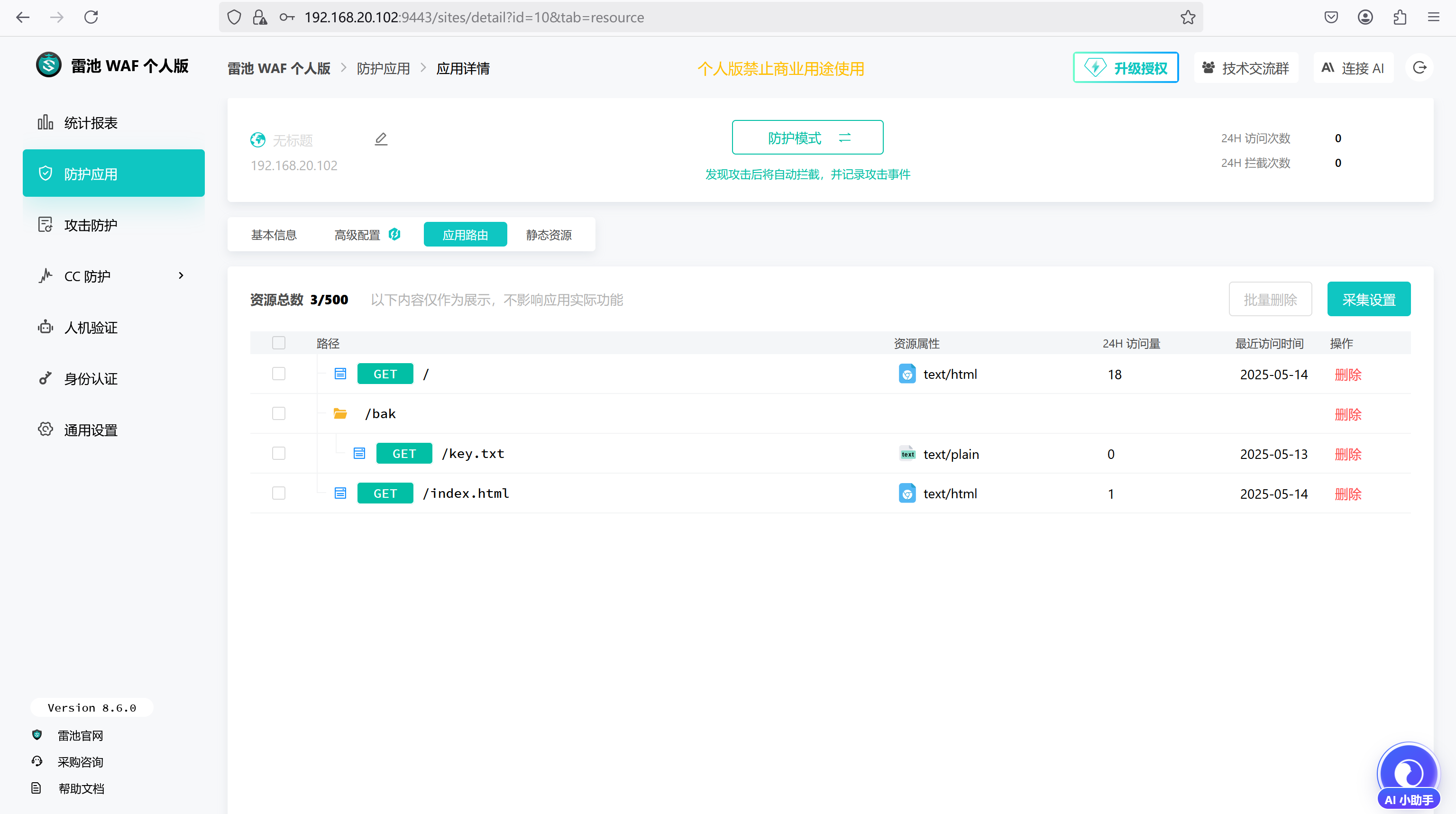The image size is (1456, 814).
Task: Delete /key.txt via 删除
Action: pyautogui.click(x=1348, y=454)
